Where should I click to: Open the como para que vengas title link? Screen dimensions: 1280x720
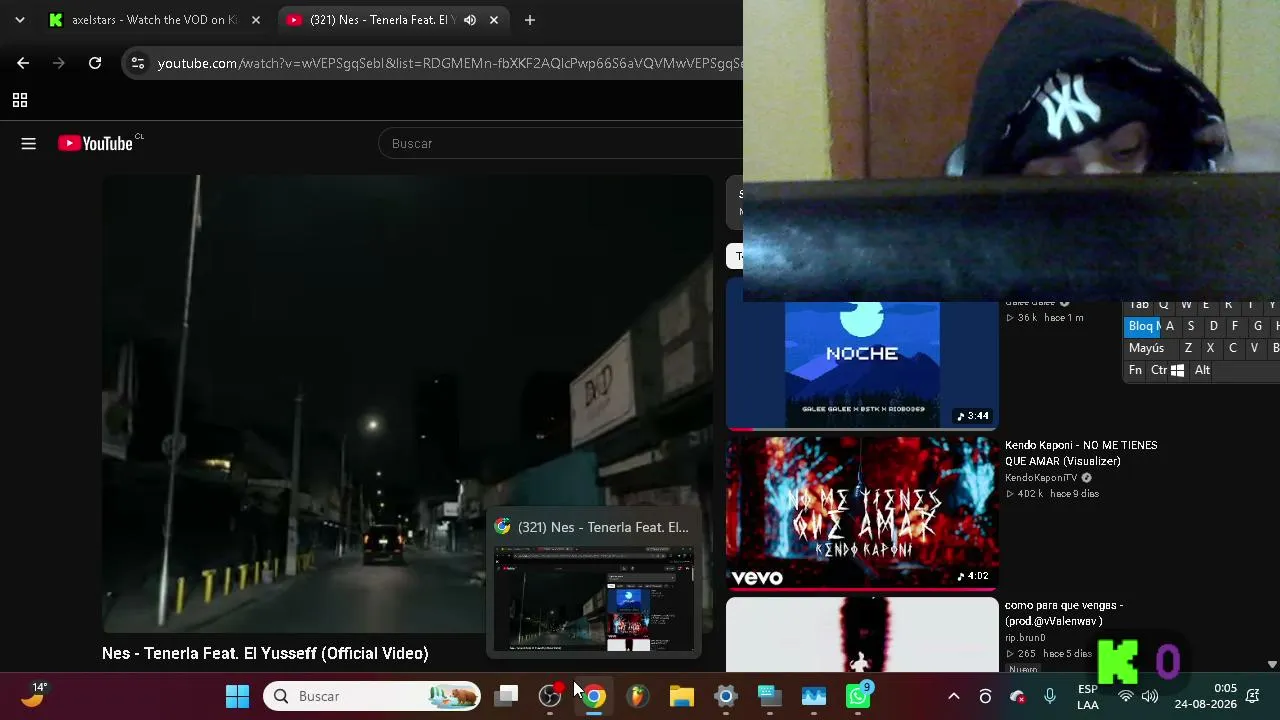click(1064, 613)
